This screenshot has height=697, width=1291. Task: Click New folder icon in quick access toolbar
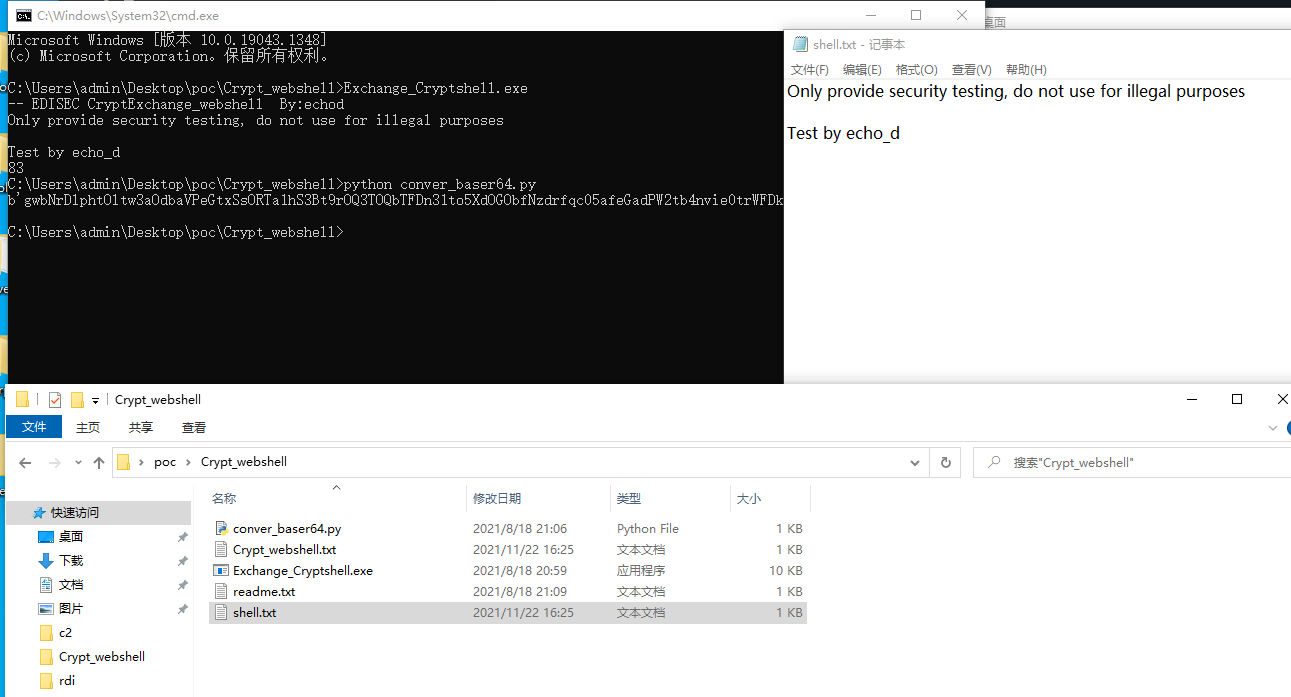[x=77, y=400]
